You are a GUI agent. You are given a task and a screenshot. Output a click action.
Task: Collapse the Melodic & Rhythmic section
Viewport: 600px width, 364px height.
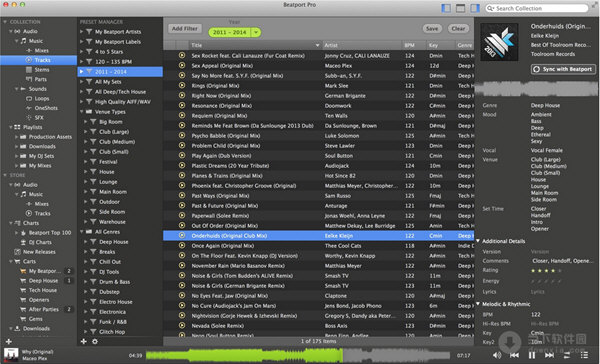[x=478, y=304]
